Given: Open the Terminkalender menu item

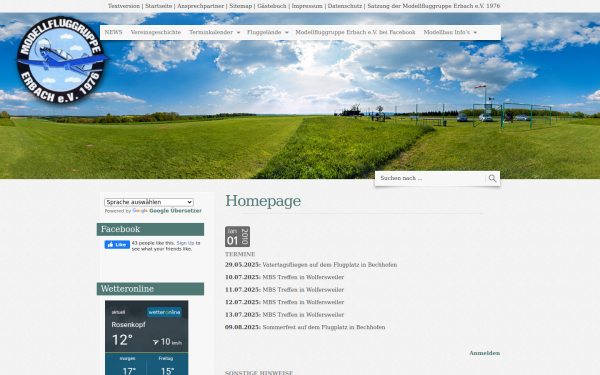Looking at the screenshot, I should coord(211,33).
